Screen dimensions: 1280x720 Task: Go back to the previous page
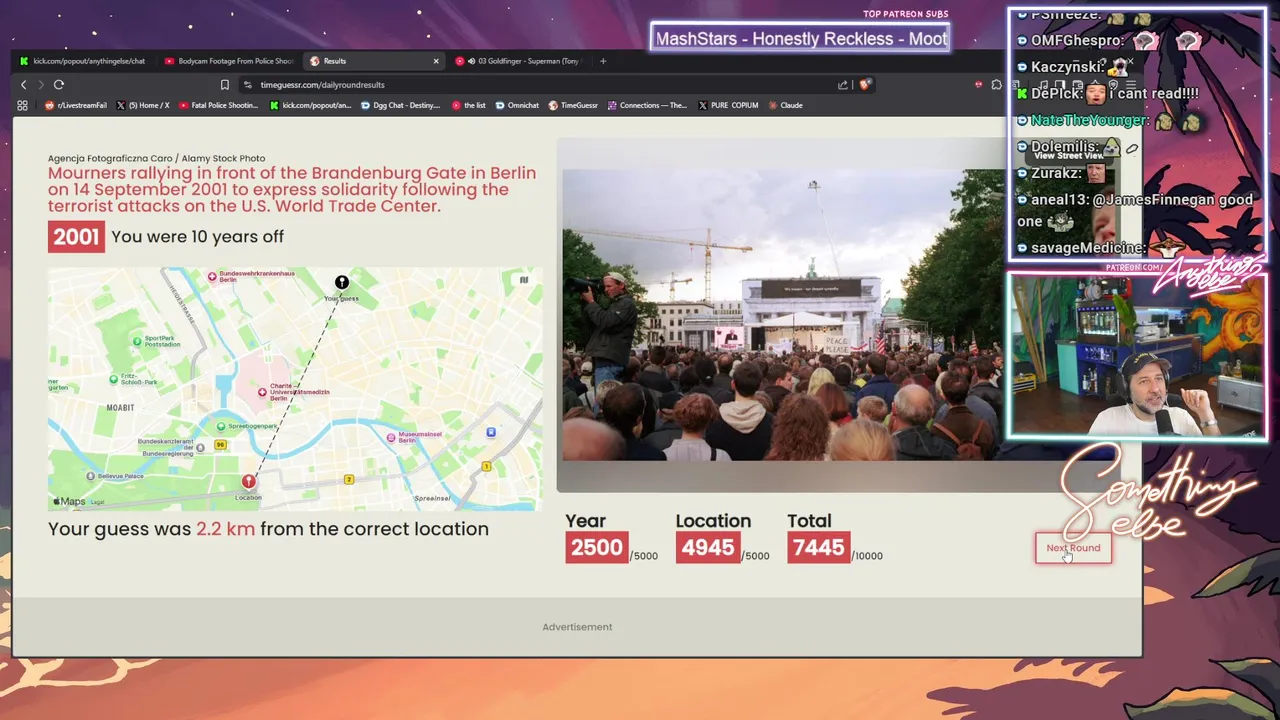24,85
